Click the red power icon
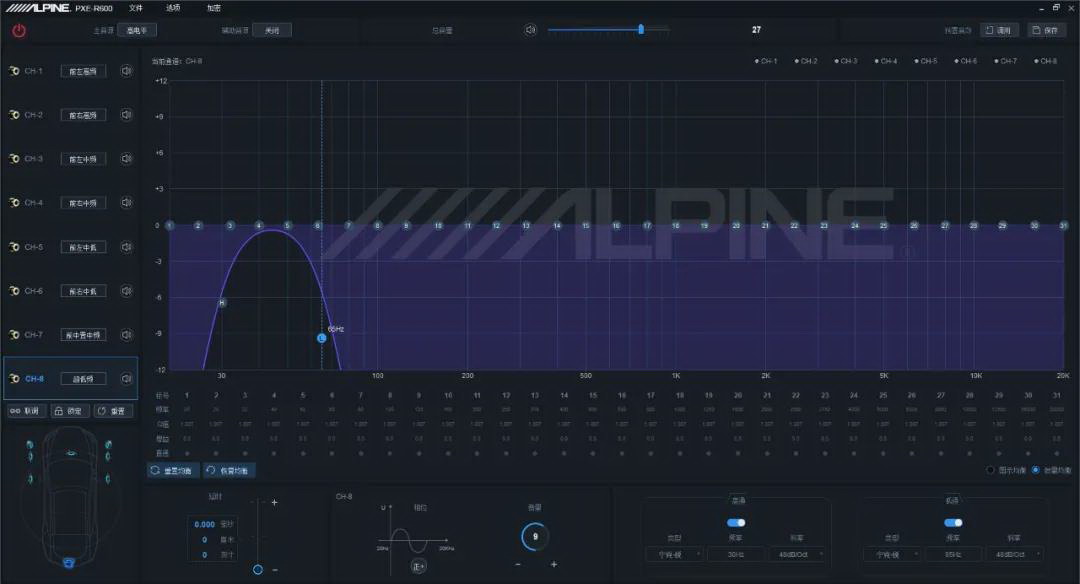This screenshot has width=1080, height=584. click(19, 30)
